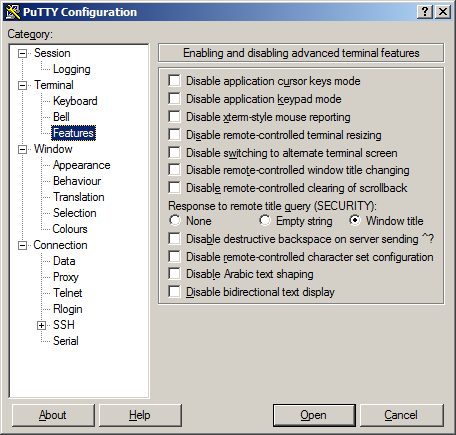Check Disable xterm-style mouse reporting
The image size is (456, 435).
[x=174, y=117]
